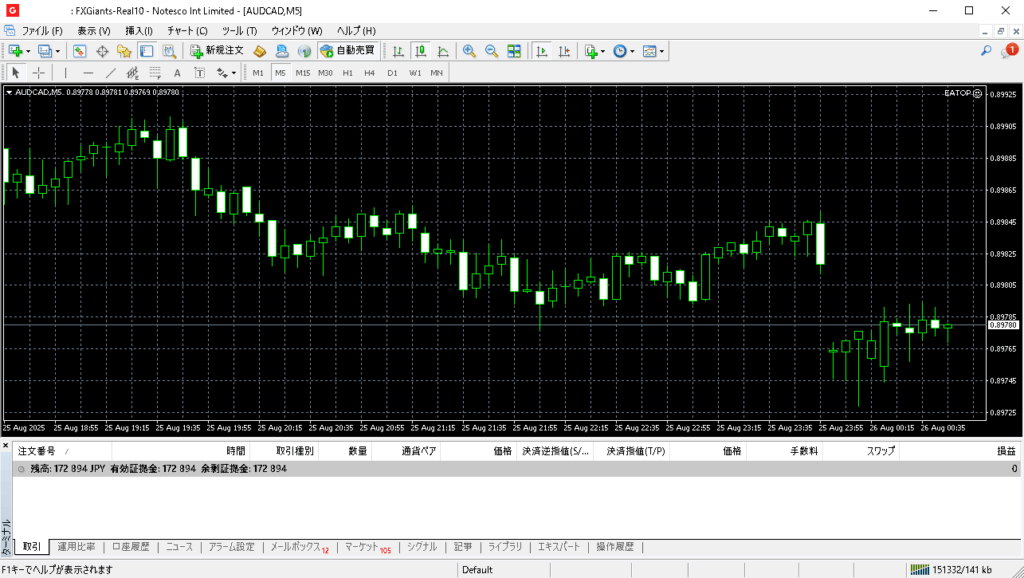Zoom out on the chart
The width and height of the screenshot is (1024, 578).
click(x=491, y=51)
